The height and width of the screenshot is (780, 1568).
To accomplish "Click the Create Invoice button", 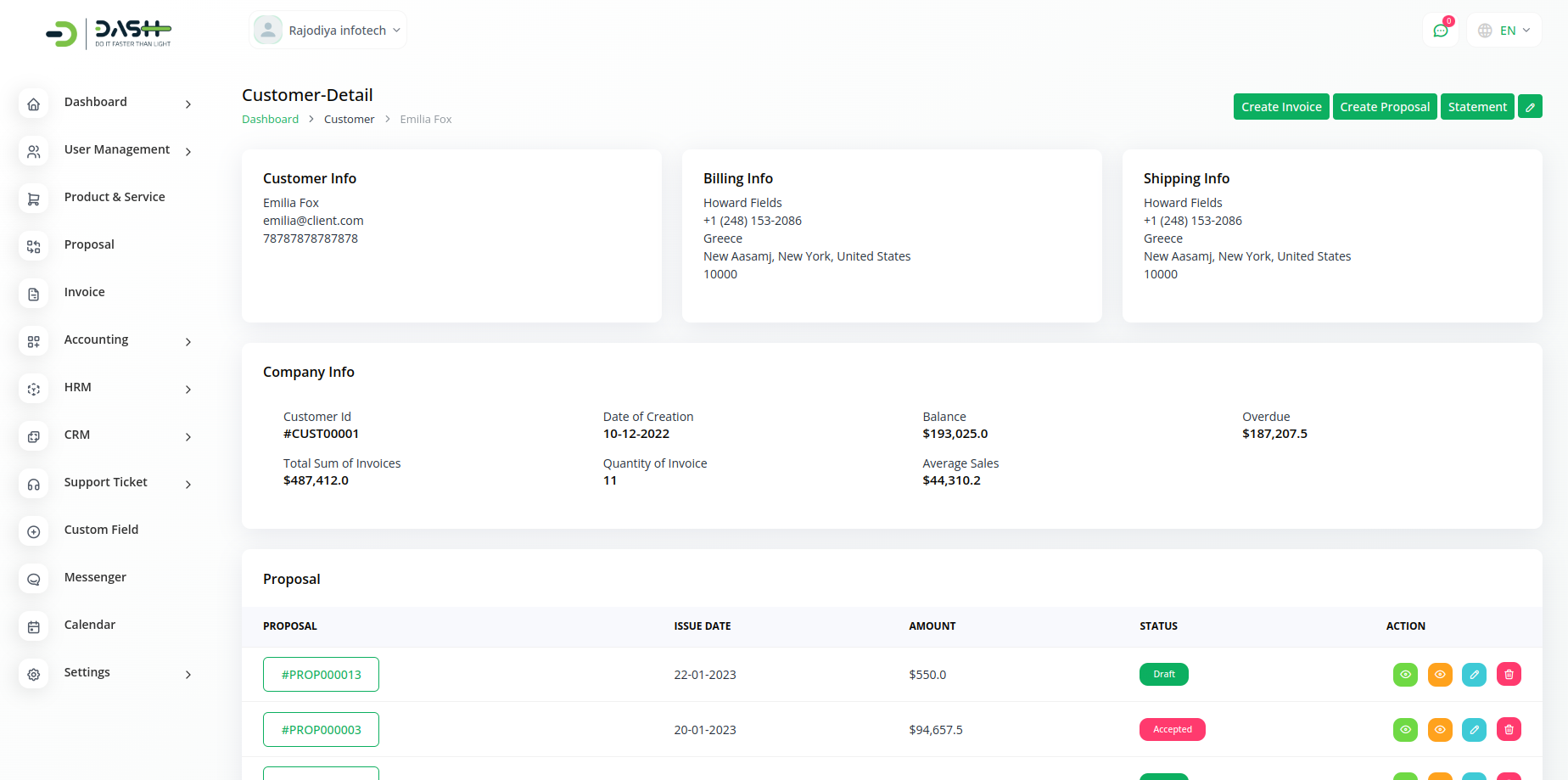I will pyautogui.click(x=1280, y=107).
